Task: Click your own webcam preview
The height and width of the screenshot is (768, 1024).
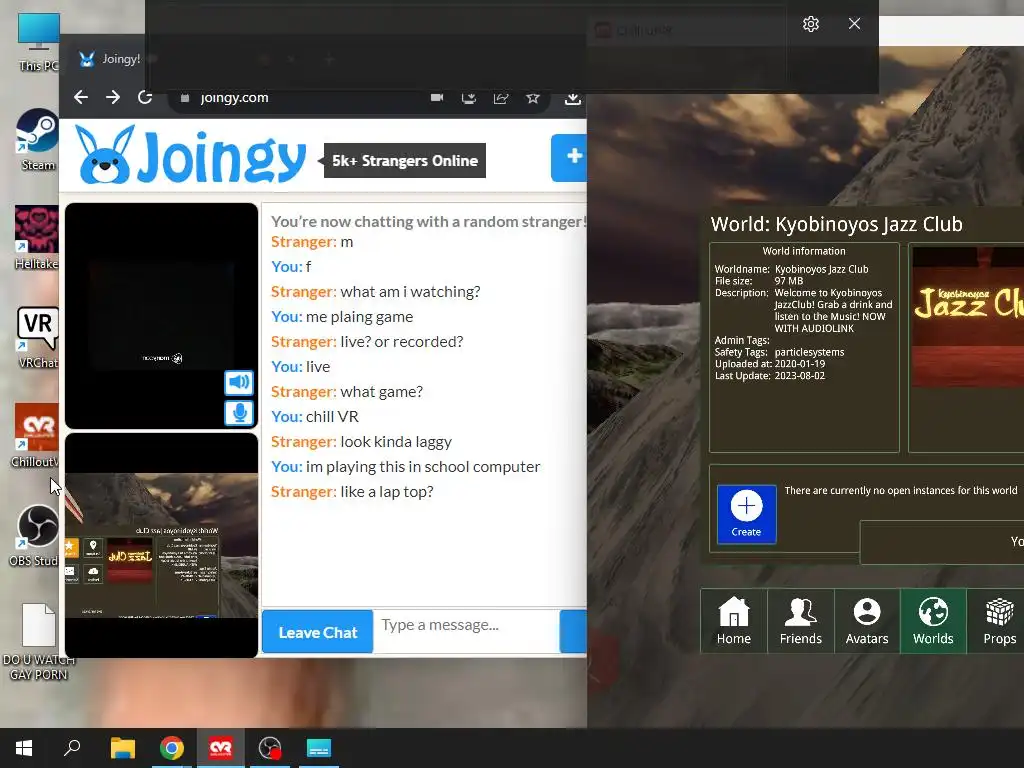Action: click(x=161, y=545)
